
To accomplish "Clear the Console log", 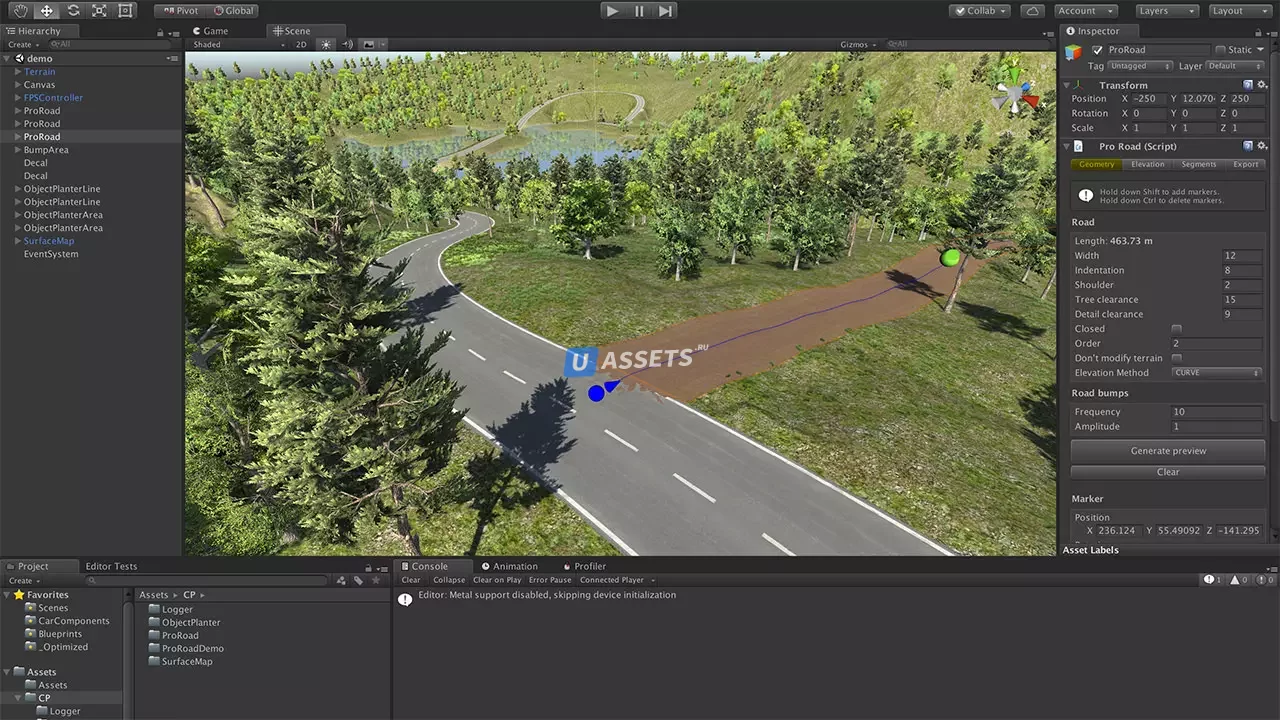I will (411, 580).
